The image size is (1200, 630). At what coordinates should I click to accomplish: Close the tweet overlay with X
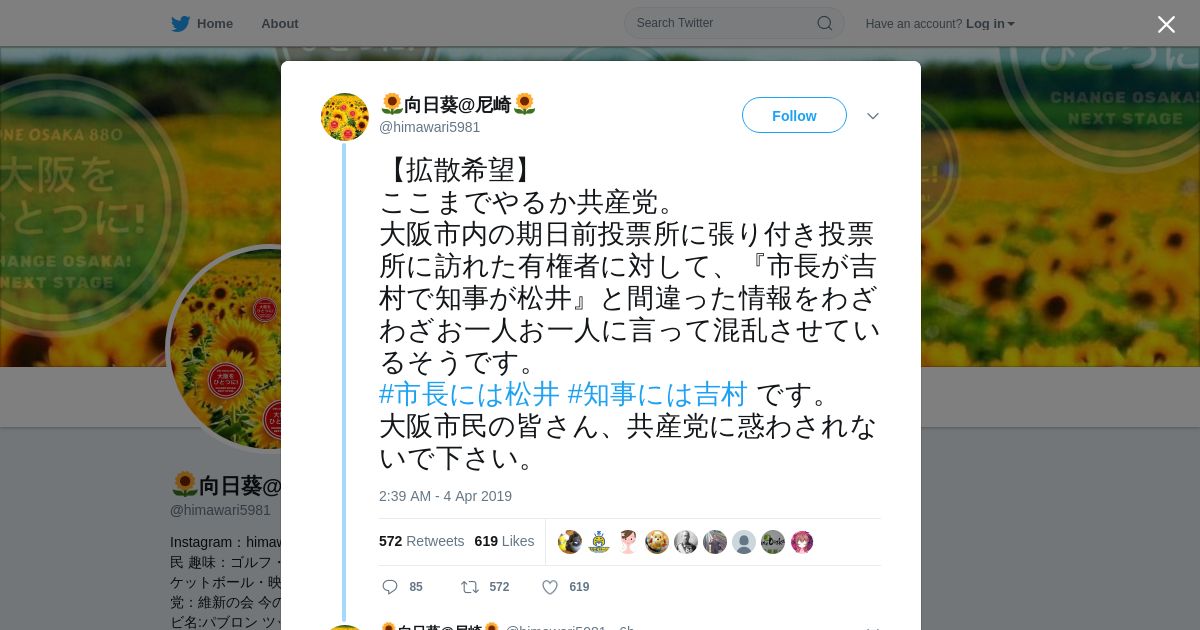pyautogui.click(x=1166, y=24)
